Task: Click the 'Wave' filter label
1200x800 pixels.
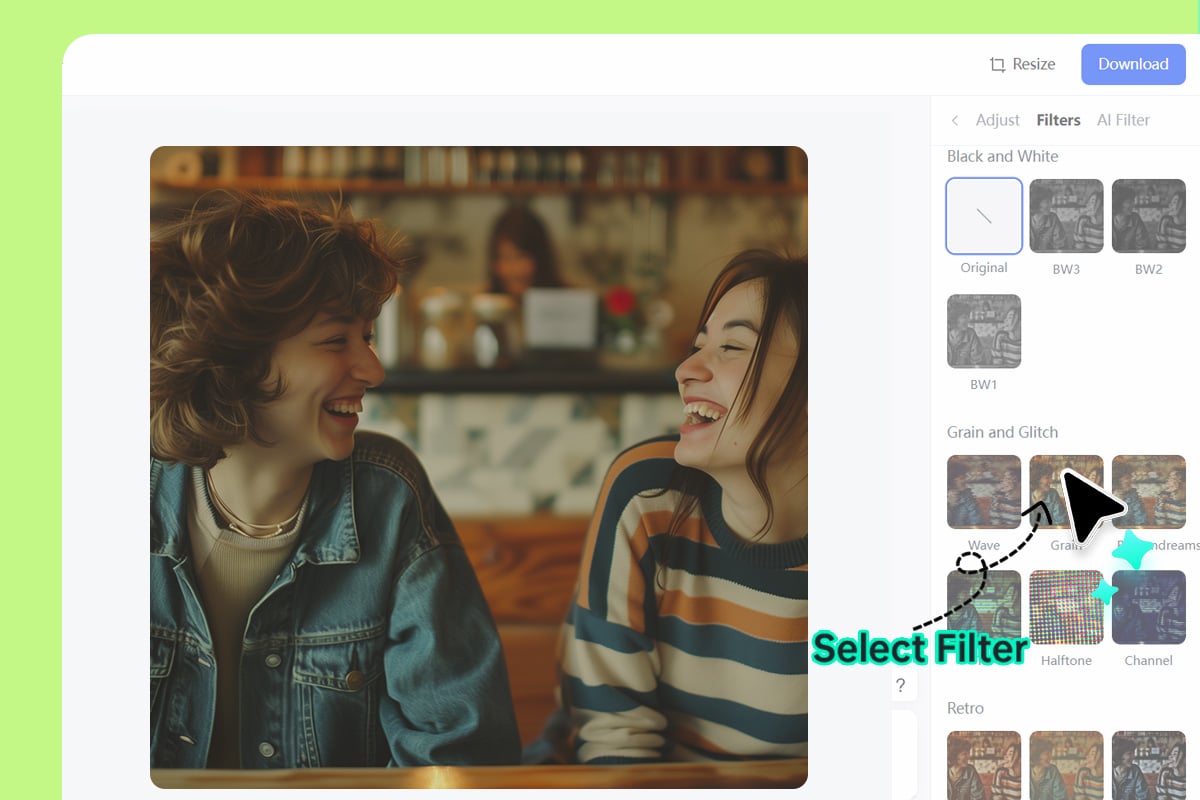Action: point(984,545)
